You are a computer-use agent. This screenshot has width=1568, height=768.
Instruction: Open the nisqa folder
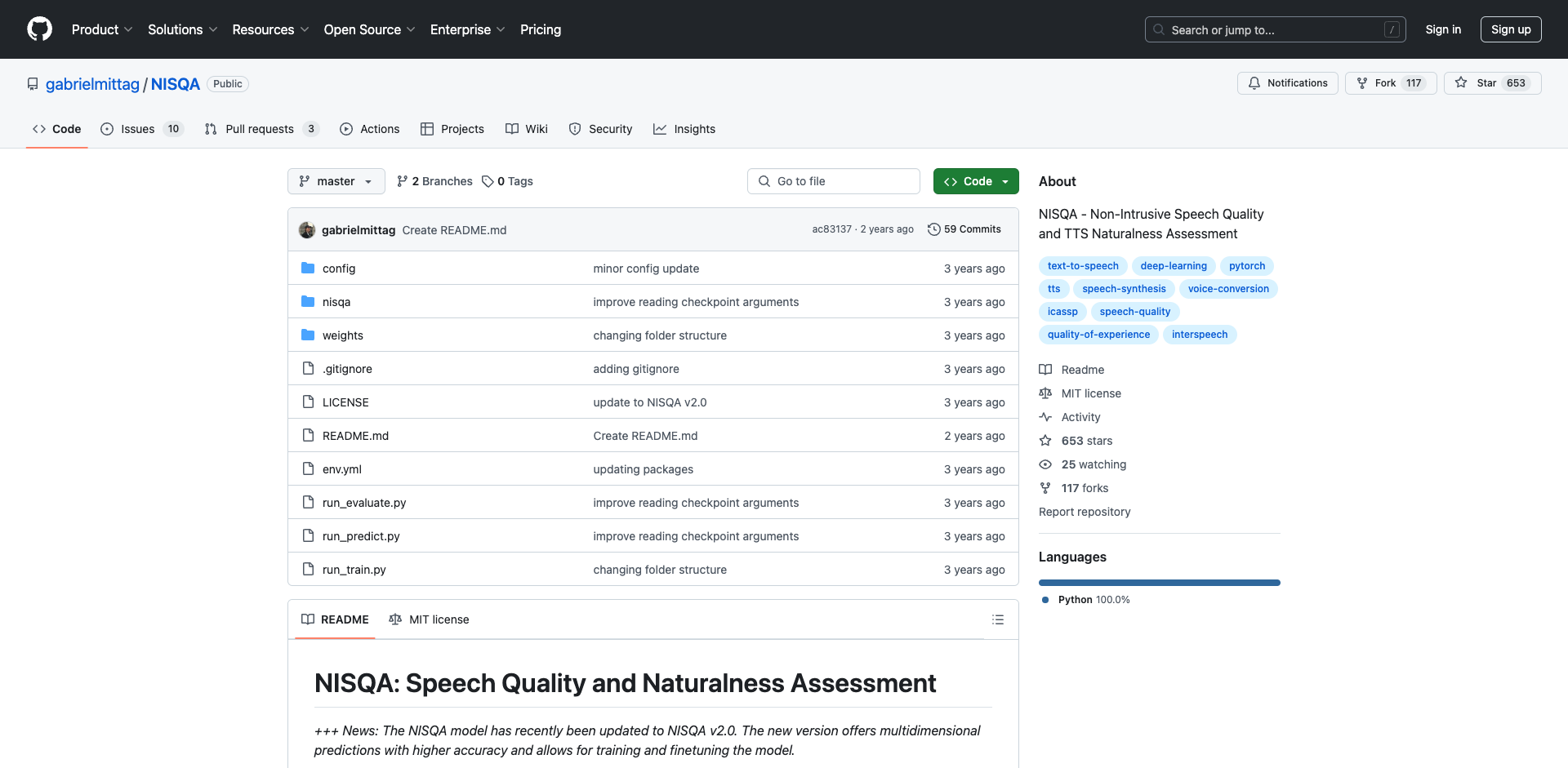(336, 302)
